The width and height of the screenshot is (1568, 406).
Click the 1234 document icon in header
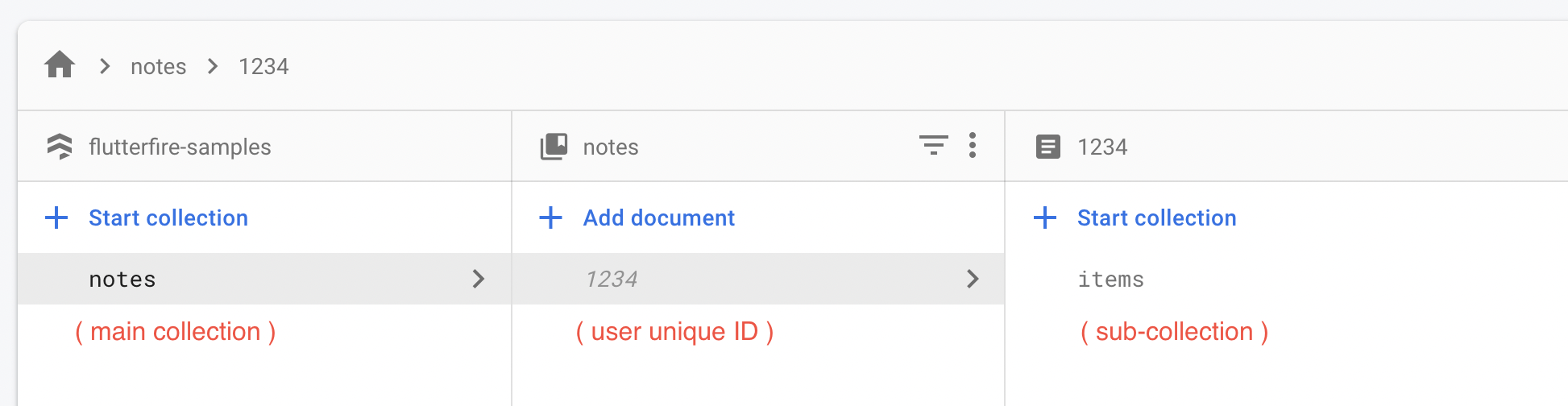[x=1048, y=147]
